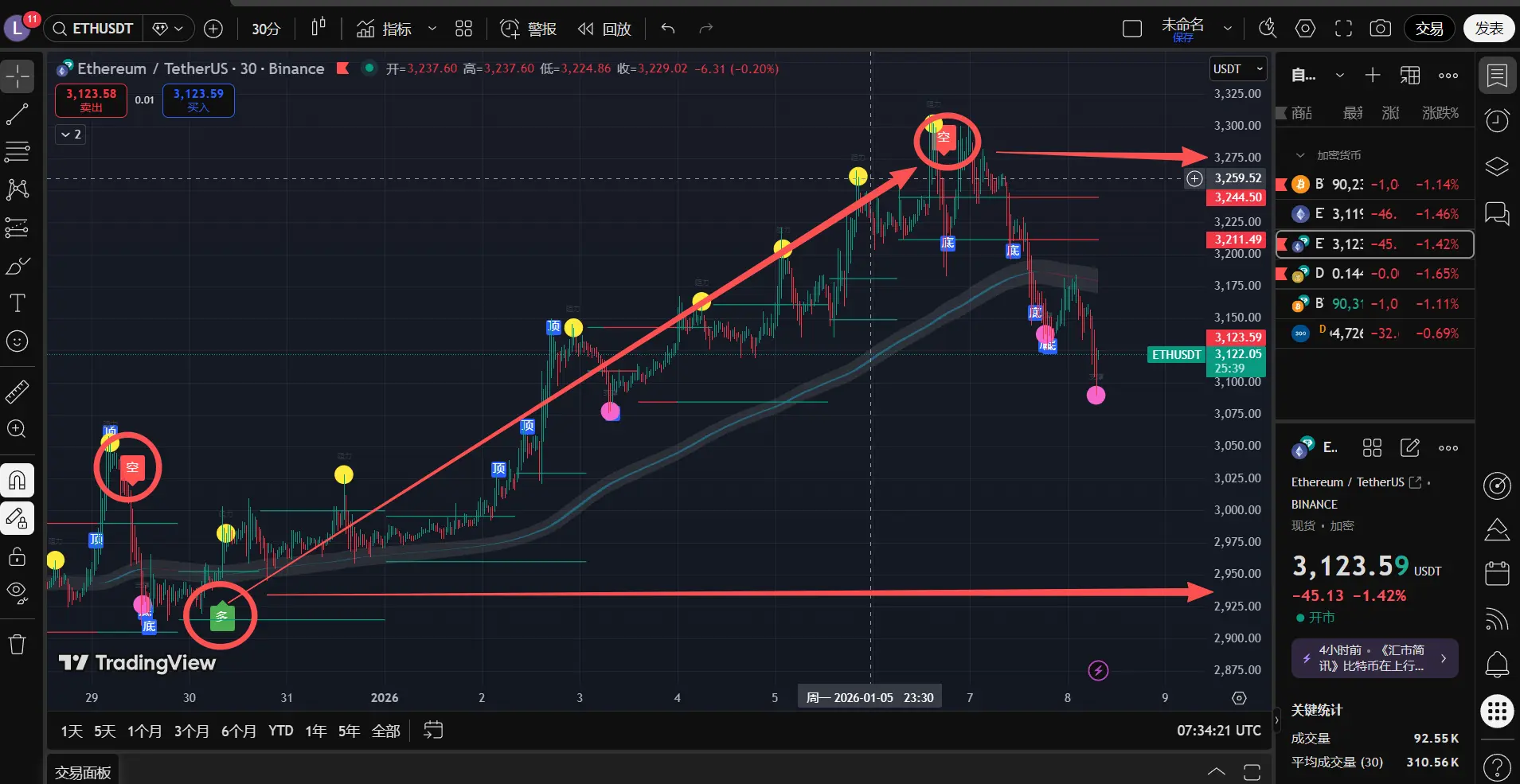The height and width of the screenshot is (784, 1520).
Task: Open the 警报 alert creator
Action: tap(528, 29)
